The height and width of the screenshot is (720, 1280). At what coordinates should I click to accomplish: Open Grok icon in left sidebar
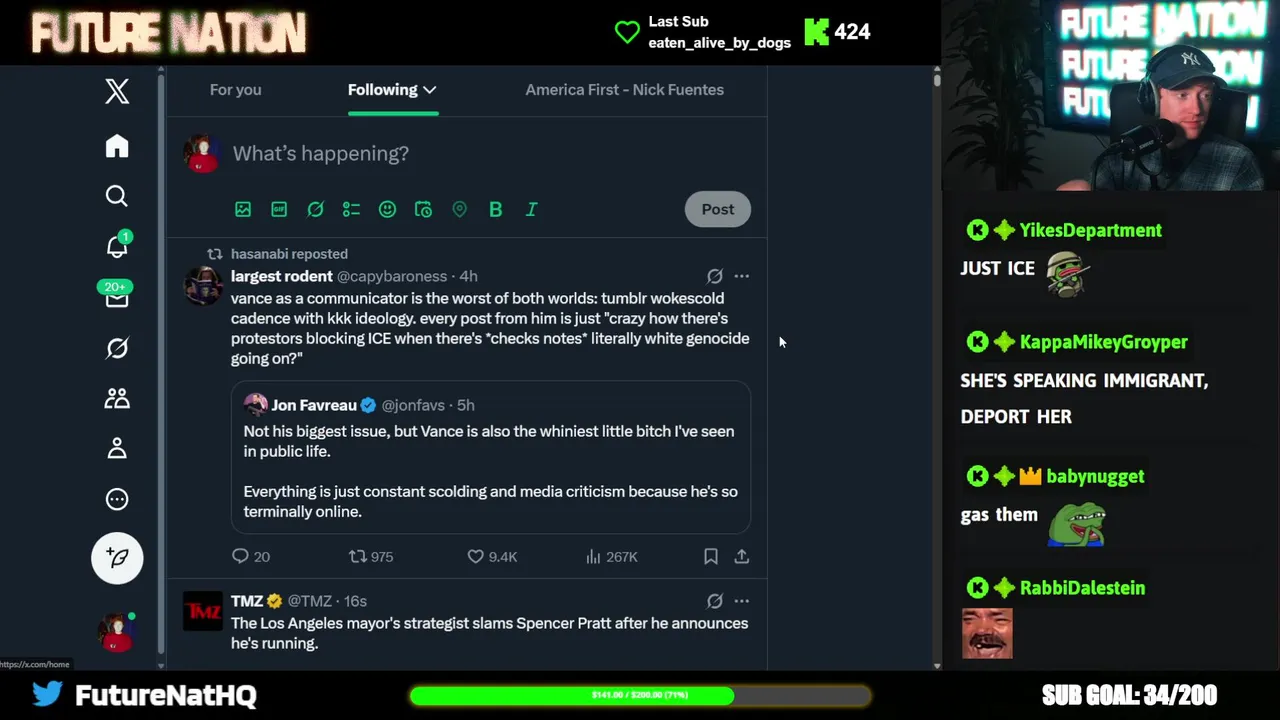[117, 348]
